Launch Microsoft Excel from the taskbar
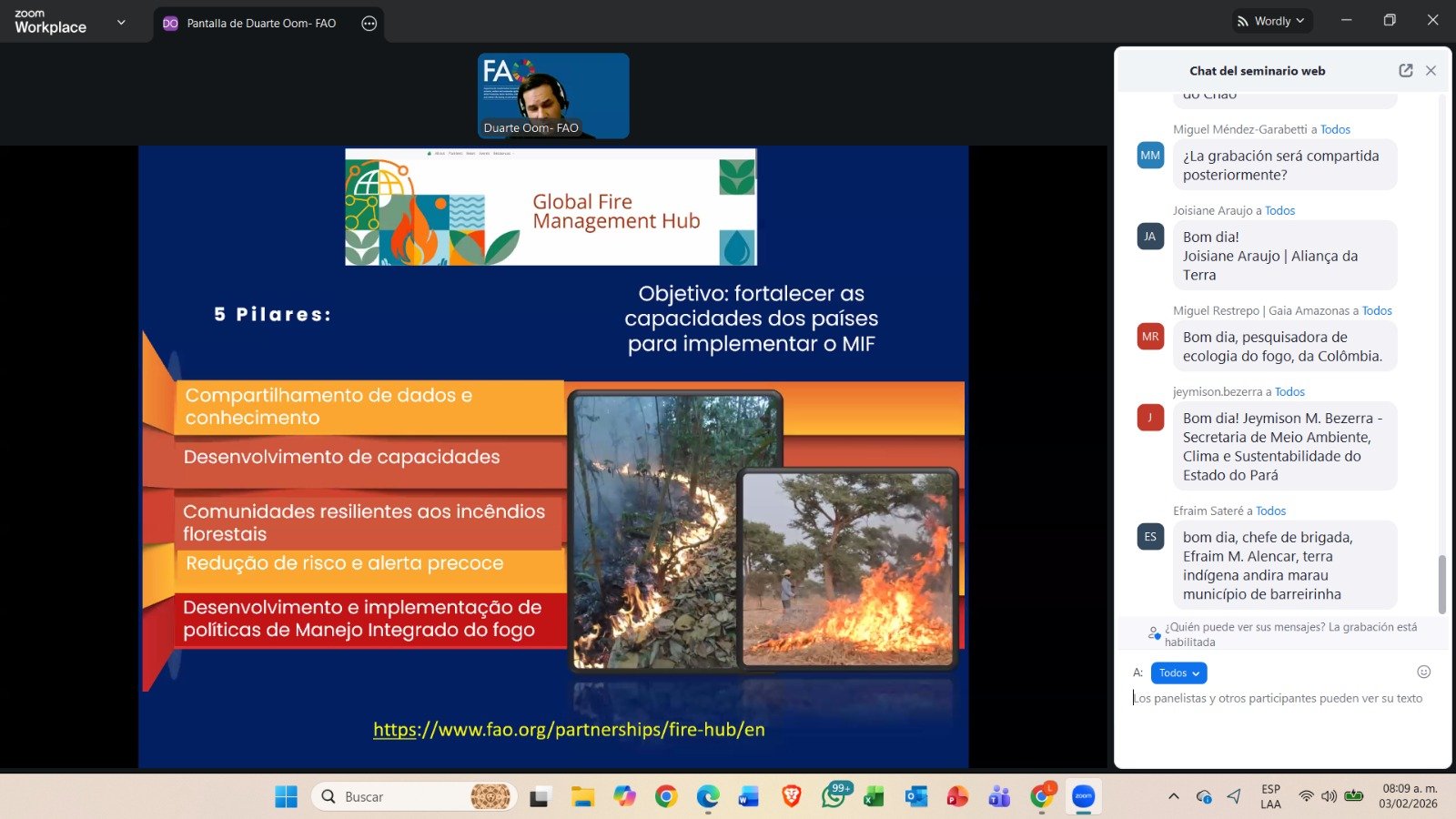1456x819 pixels. (874, 797)
